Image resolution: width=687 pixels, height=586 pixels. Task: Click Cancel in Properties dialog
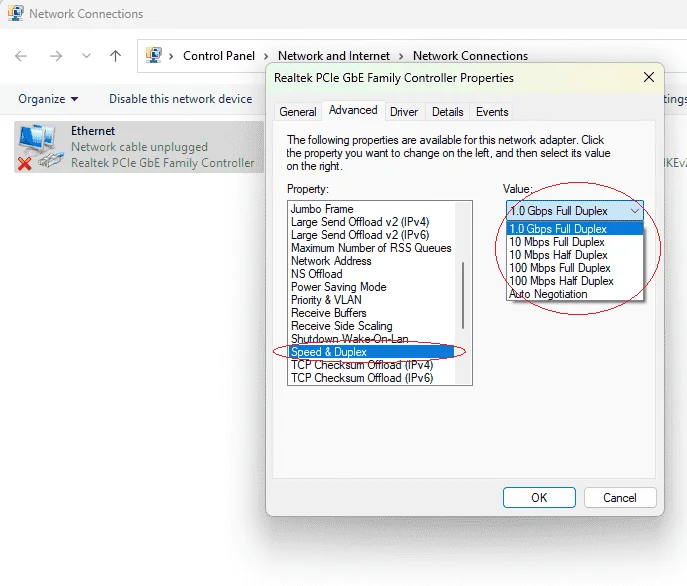[620, 497]
